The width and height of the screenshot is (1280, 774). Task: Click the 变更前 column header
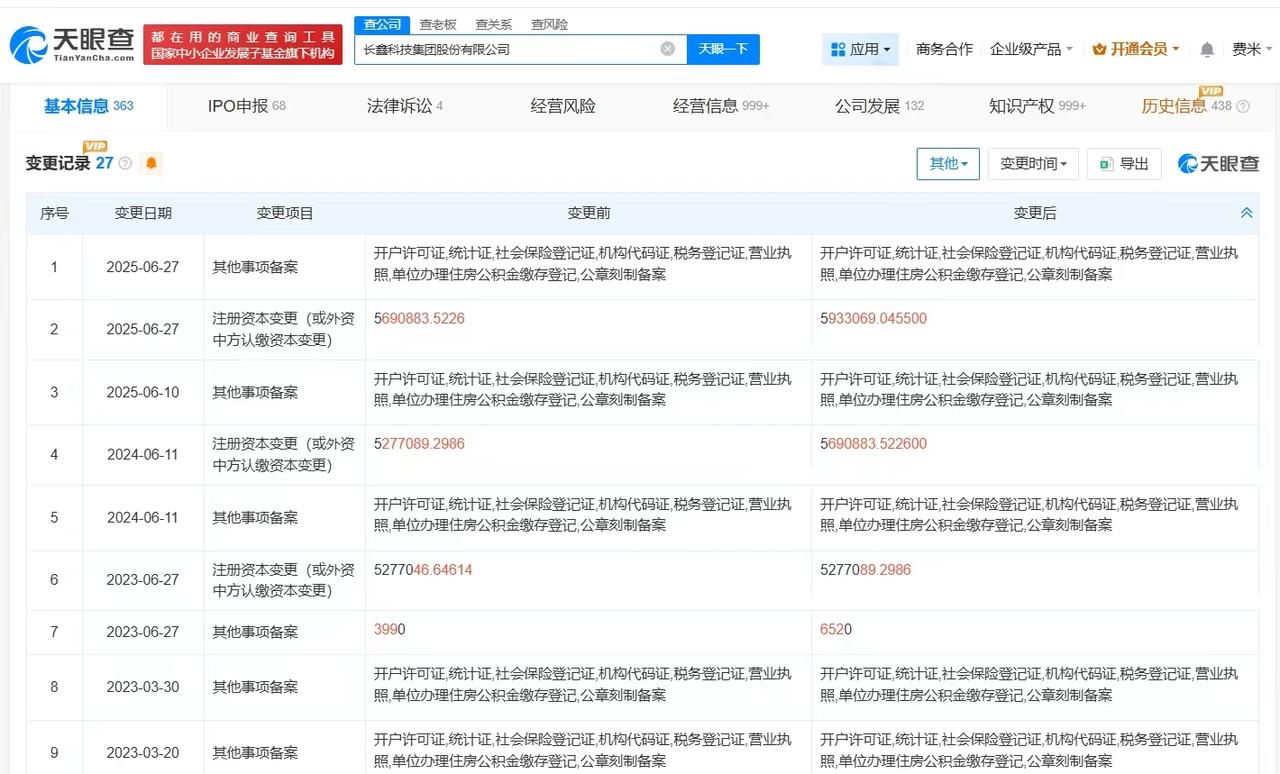click(x=589, y=213)
